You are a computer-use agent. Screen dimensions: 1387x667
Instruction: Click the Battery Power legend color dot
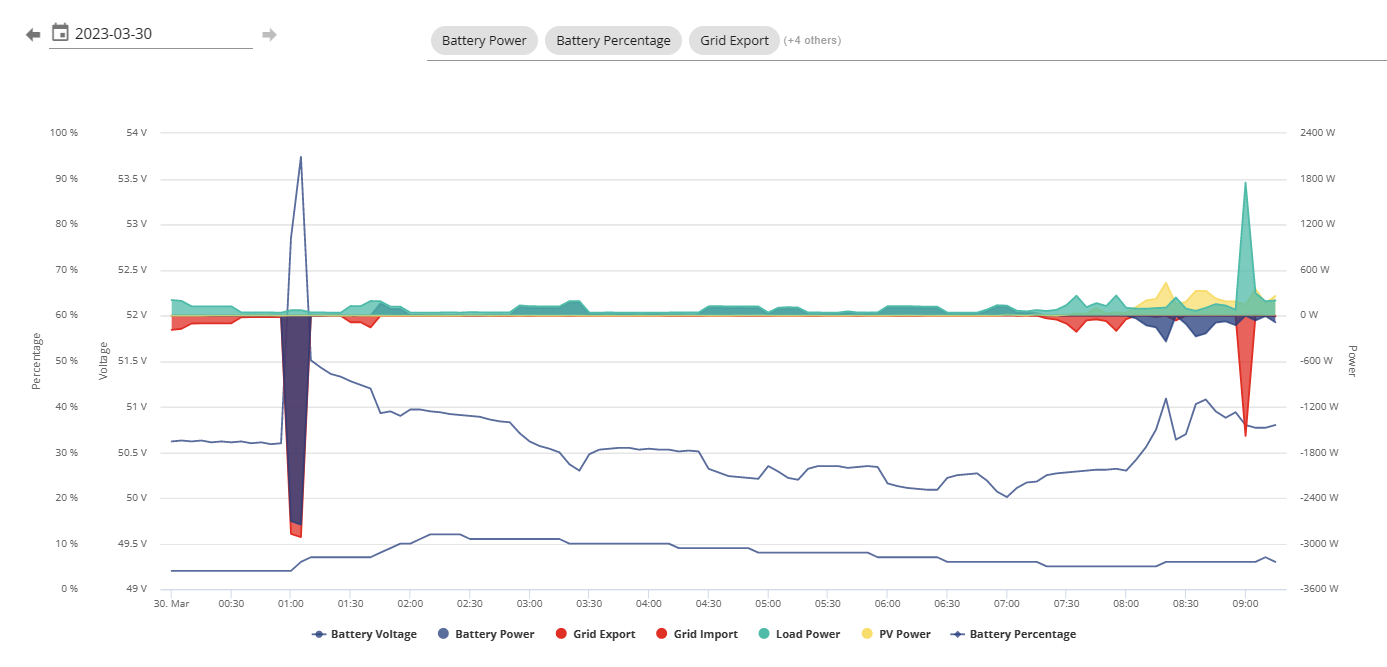pyautogui.click(x=441, y=634)
